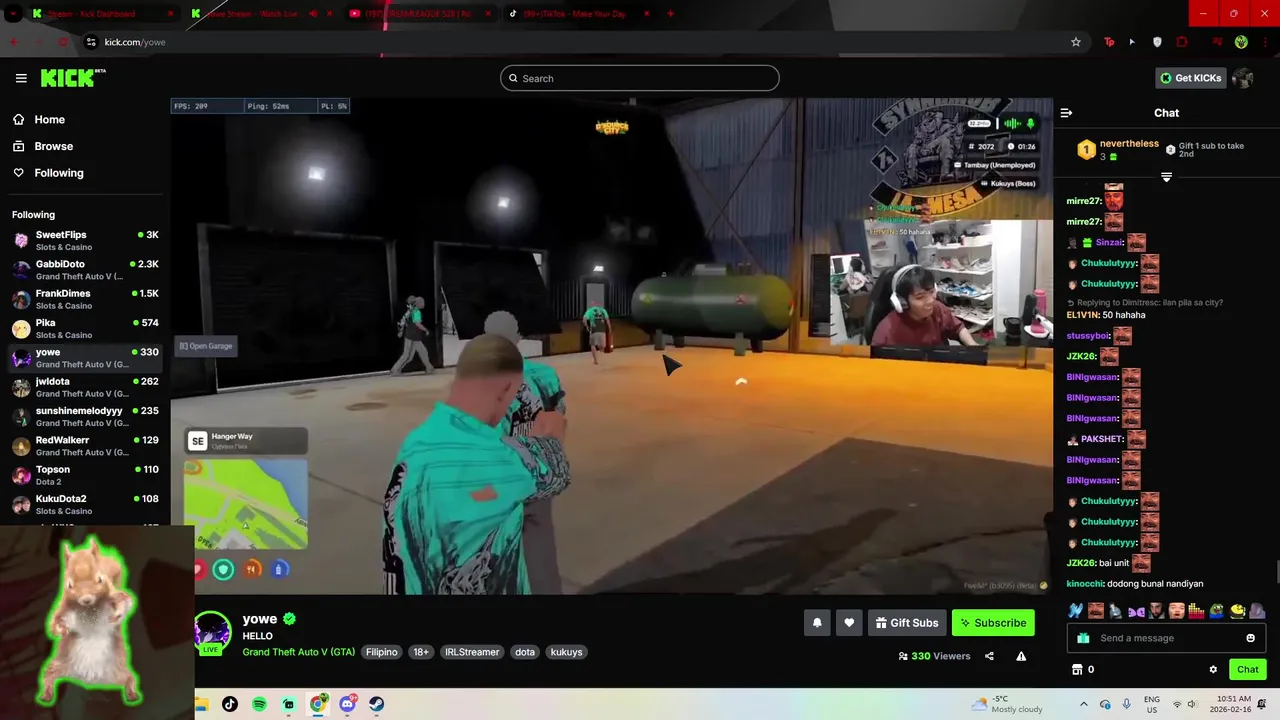Report stream with the warning icon

pyautogui.click(x=1021, y=656)
